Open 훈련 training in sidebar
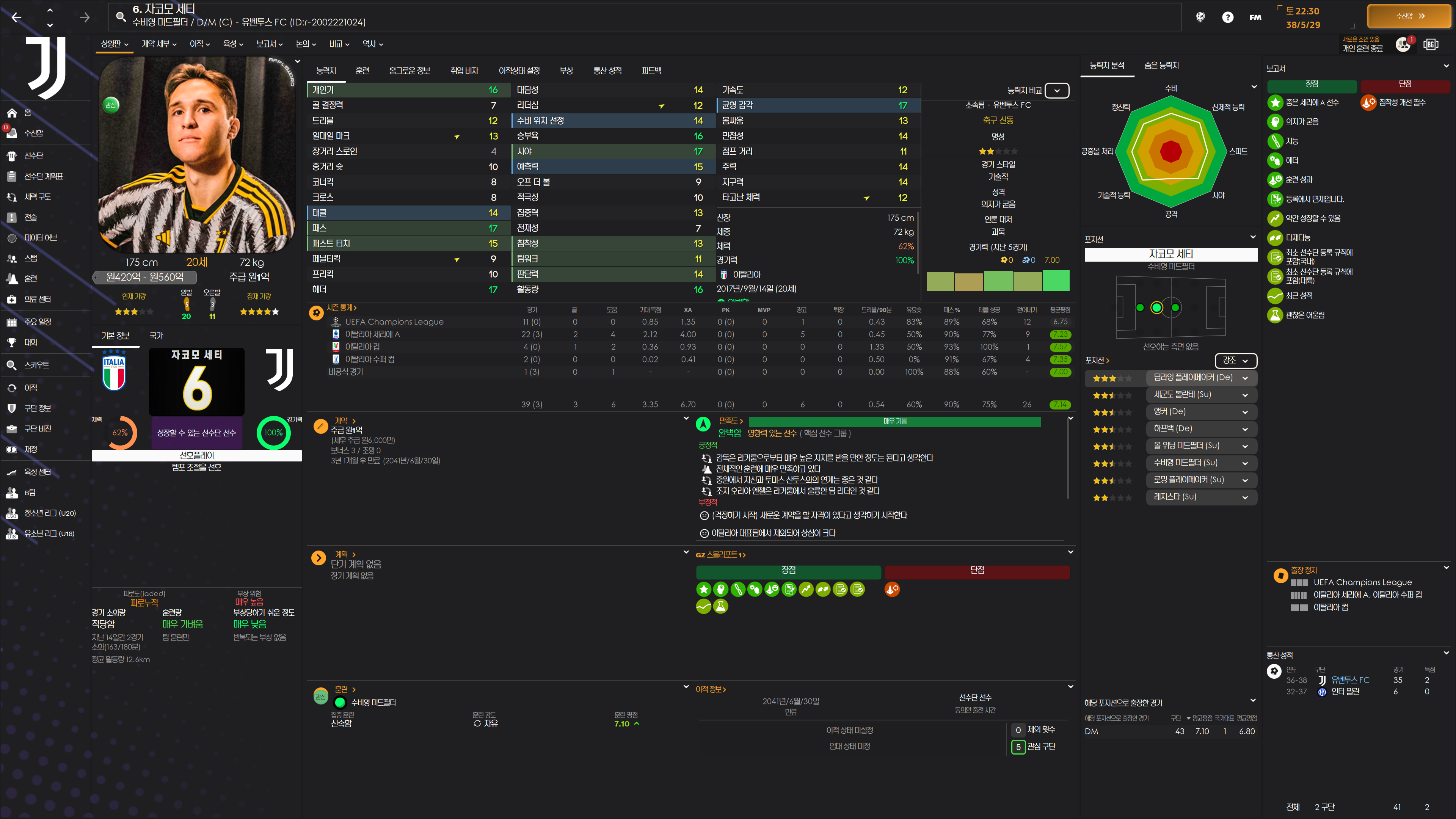1456x819 pixels. pos(30,279)
